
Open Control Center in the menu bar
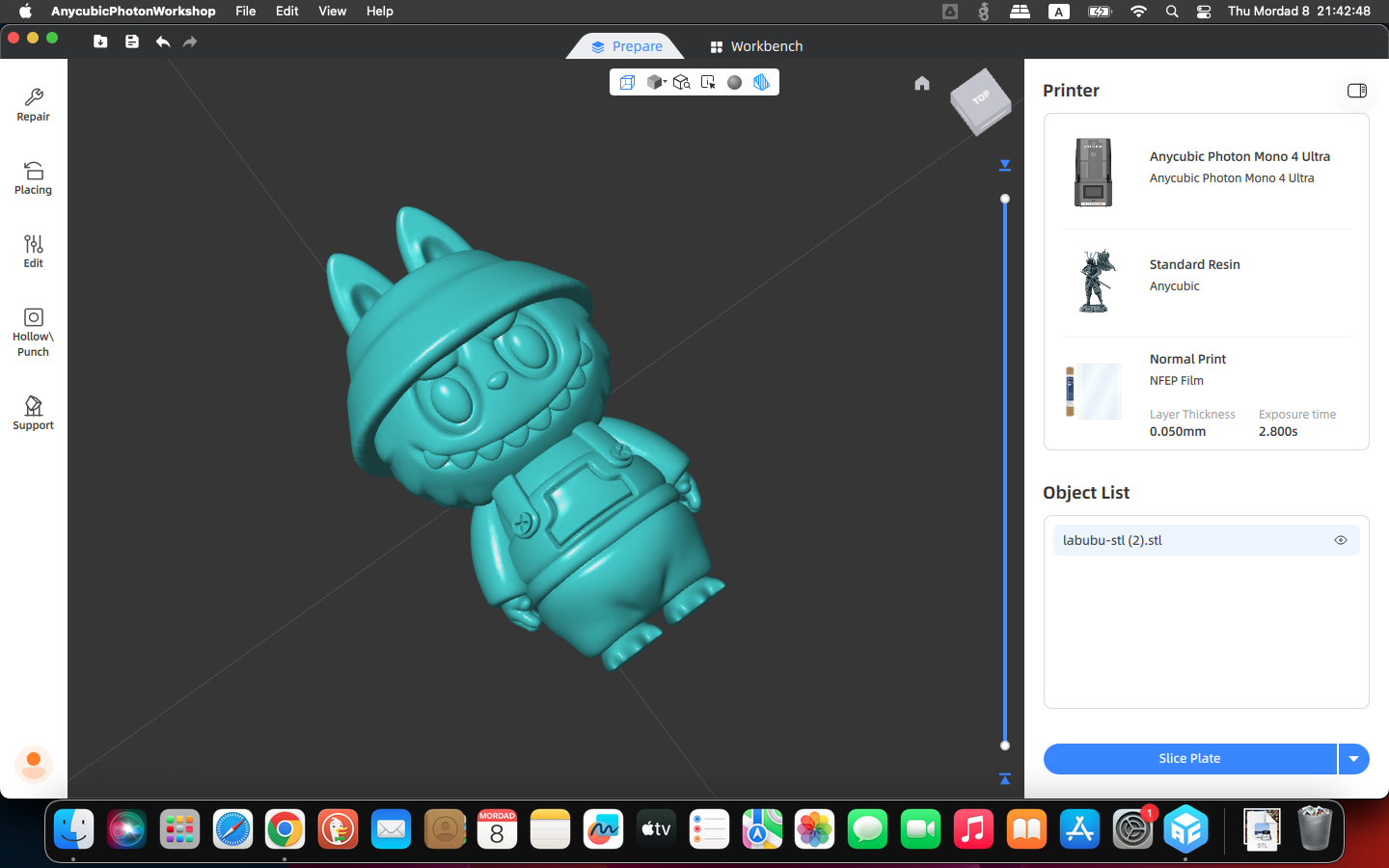coord(1204,12)
